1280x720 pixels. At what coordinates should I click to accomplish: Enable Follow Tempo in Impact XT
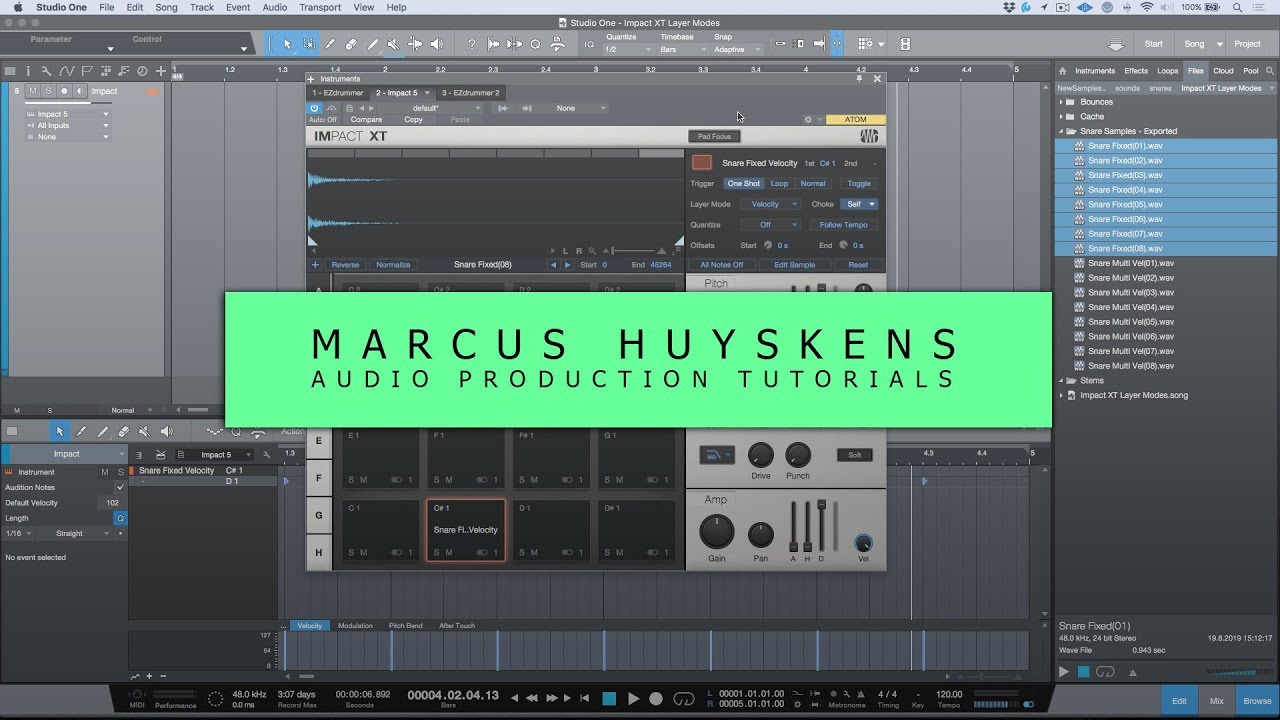tap(844, 225)
